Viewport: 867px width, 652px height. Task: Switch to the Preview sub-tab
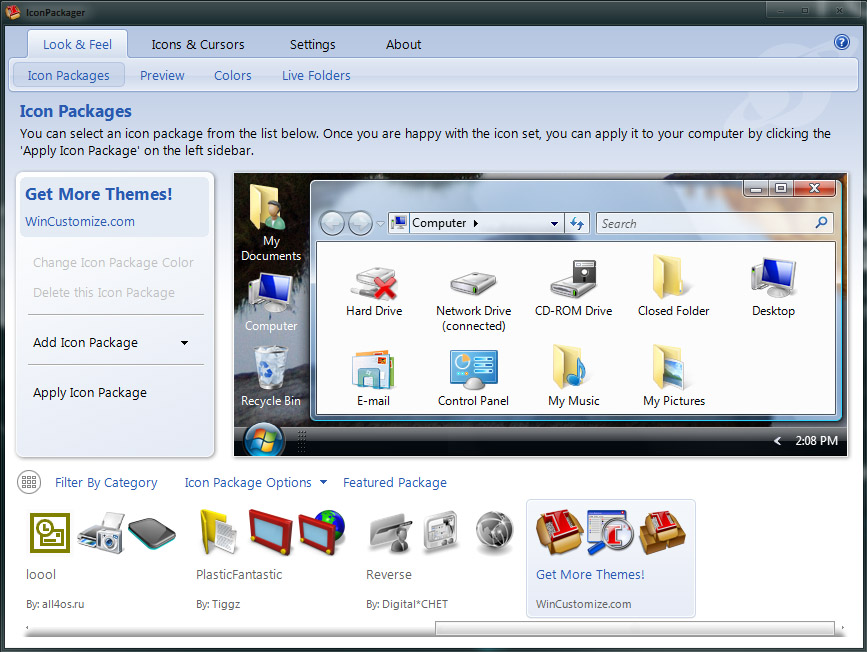[162, 75]
